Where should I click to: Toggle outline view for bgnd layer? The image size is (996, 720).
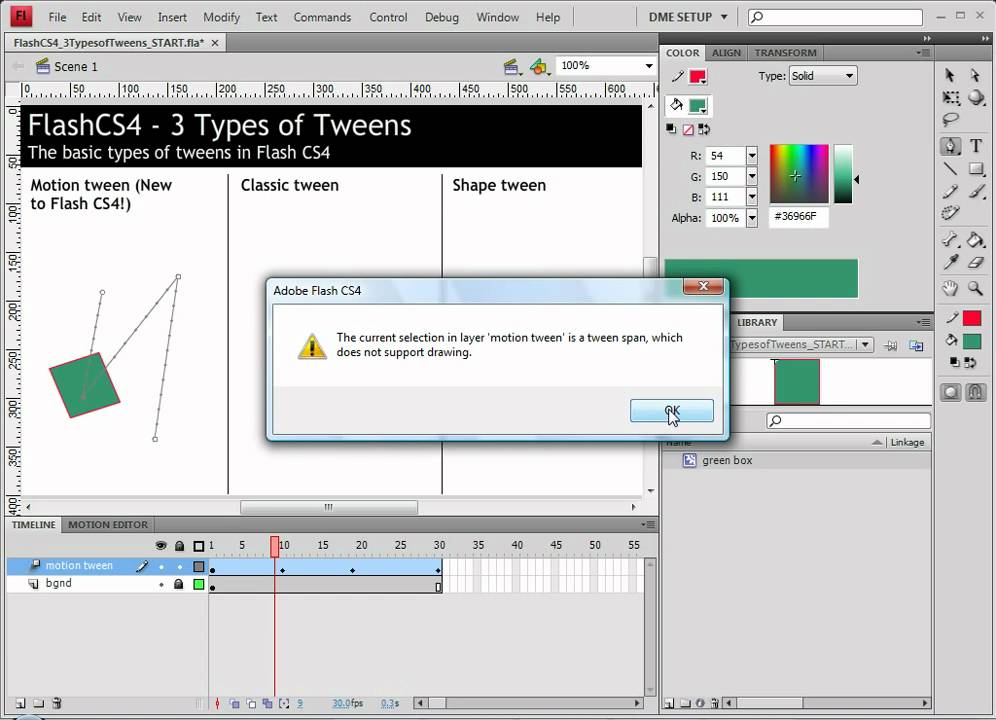pos(199,584)
